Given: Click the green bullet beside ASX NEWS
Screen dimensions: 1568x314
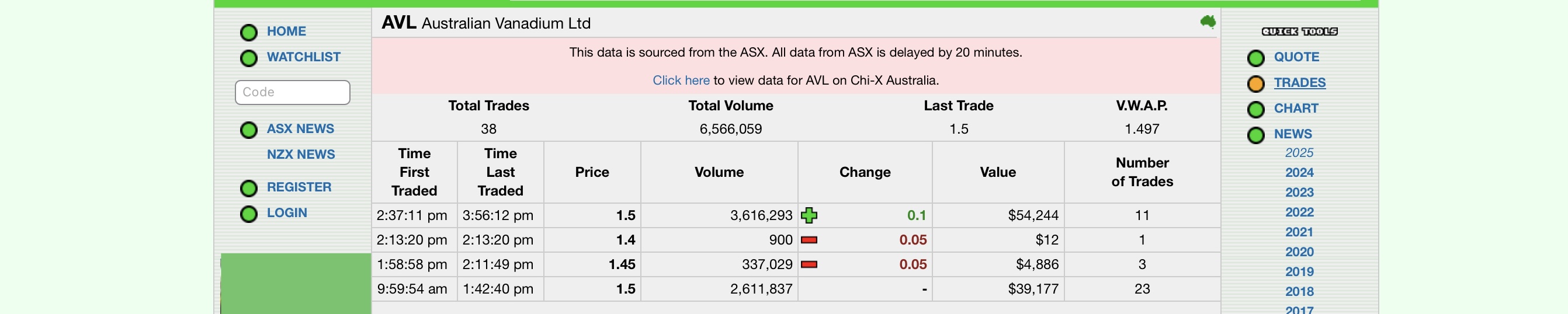Looking at the screenshot, I should click(x=248, y=130).
